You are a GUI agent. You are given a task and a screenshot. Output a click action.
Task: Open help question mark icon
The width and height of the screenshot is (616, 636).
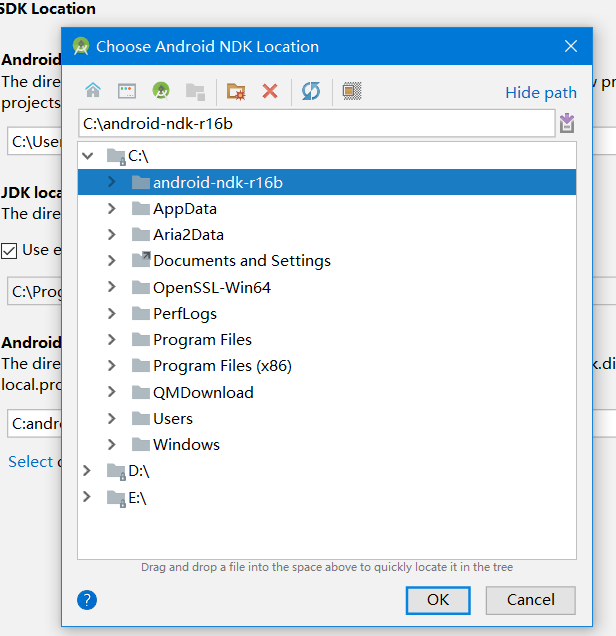[x=87, y=600]
